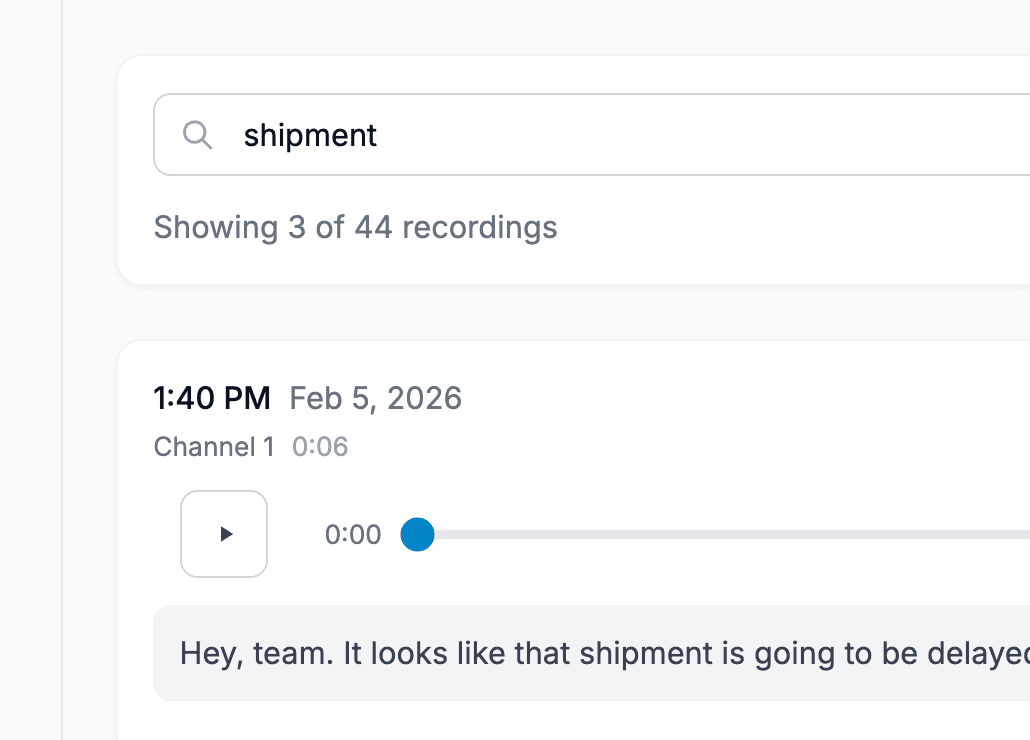Viewport: 1030px width, 740px height.
Task: Click 'Showing 3 of 44 recordings' text
Action: (355, 227)
